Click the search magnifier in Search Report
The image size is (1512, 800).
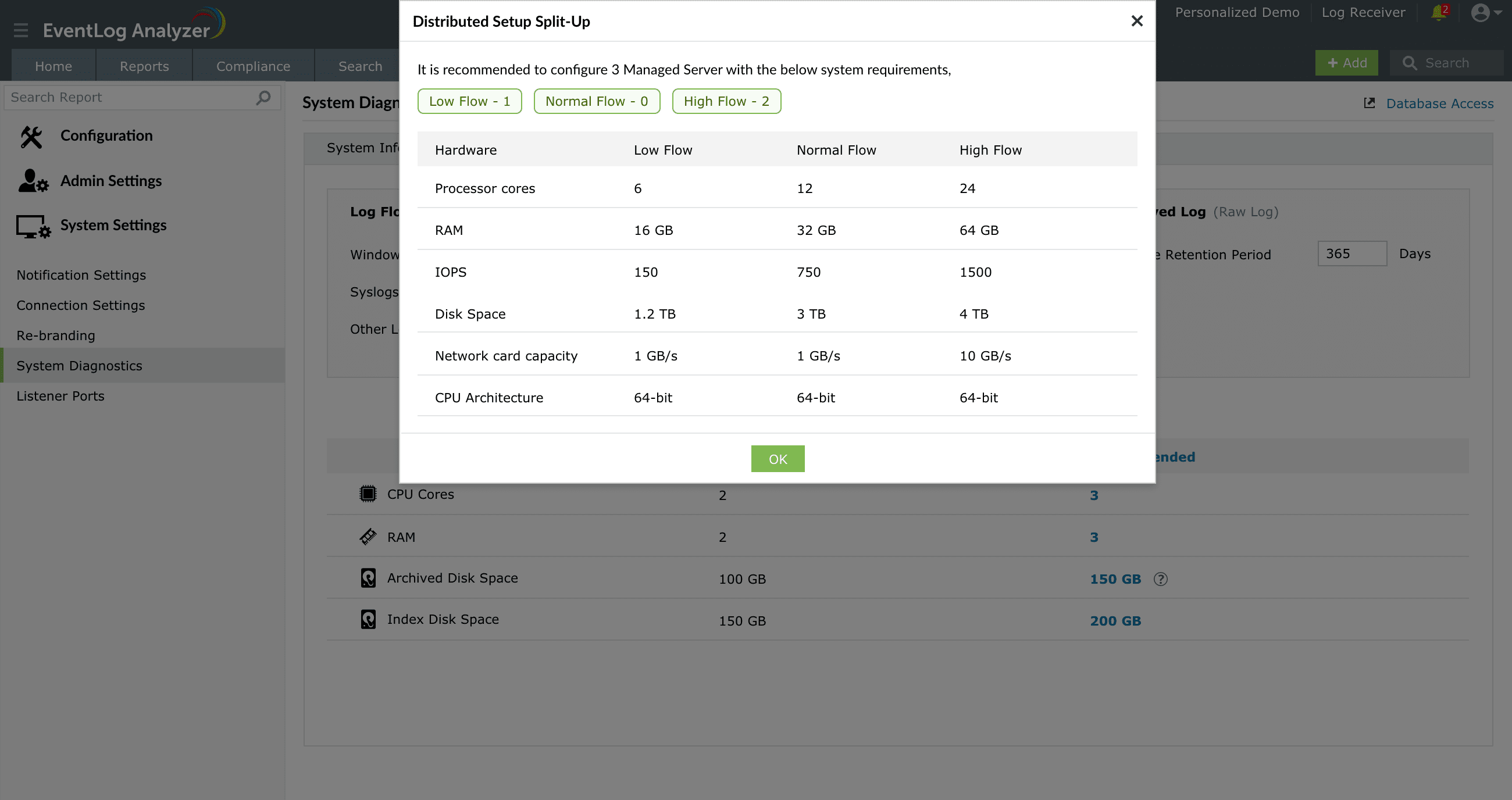click(263, 98)
